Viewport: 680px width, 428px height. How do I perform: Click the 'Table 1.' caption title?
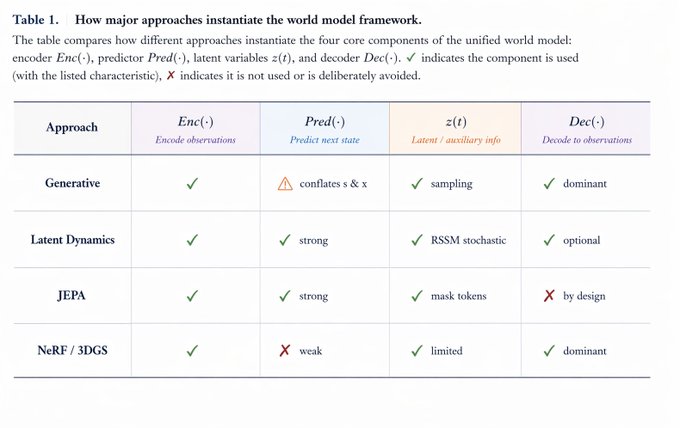(x=35, y=20)
